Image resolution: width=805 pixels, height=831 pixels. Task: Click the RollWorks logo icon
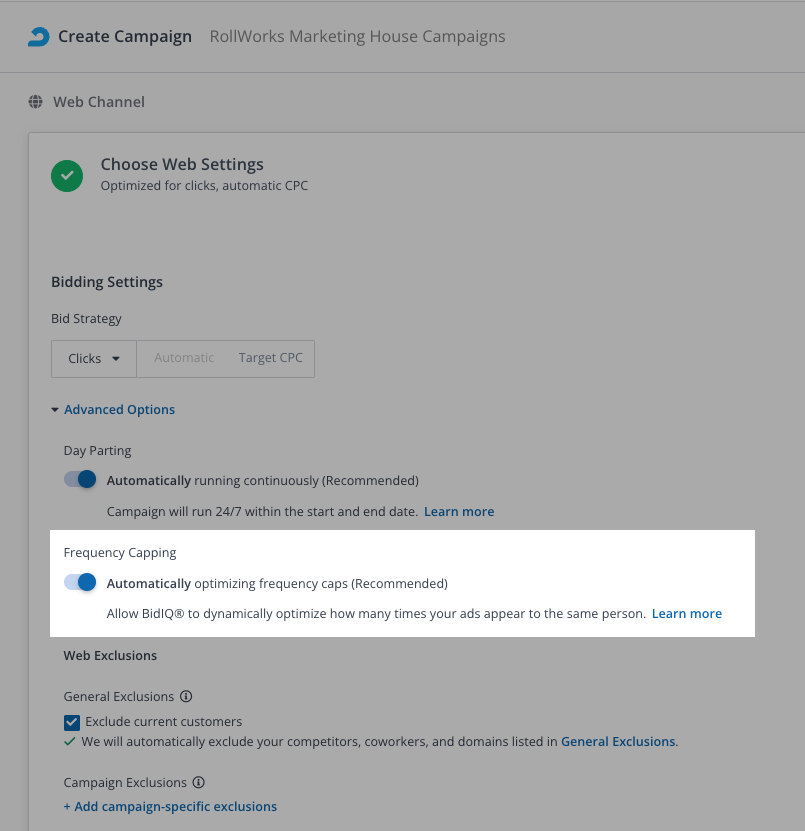pyautogui.click(x=38, y=37)
